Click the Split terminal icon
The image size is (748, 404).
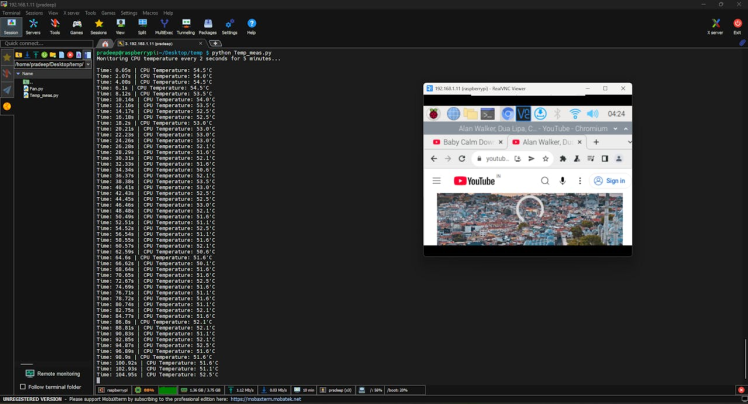143,25
